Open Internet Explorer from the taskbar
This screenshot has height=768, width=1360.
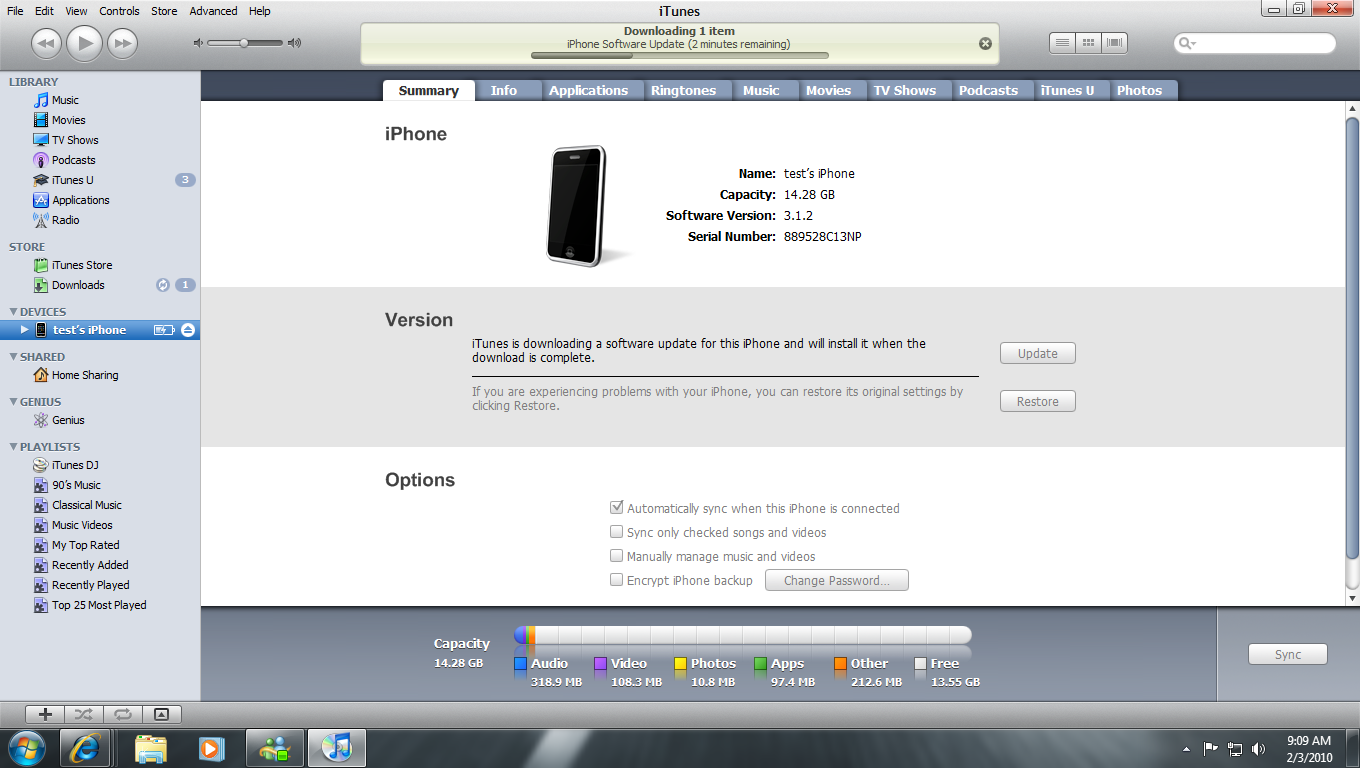click(x=85, y=747)
